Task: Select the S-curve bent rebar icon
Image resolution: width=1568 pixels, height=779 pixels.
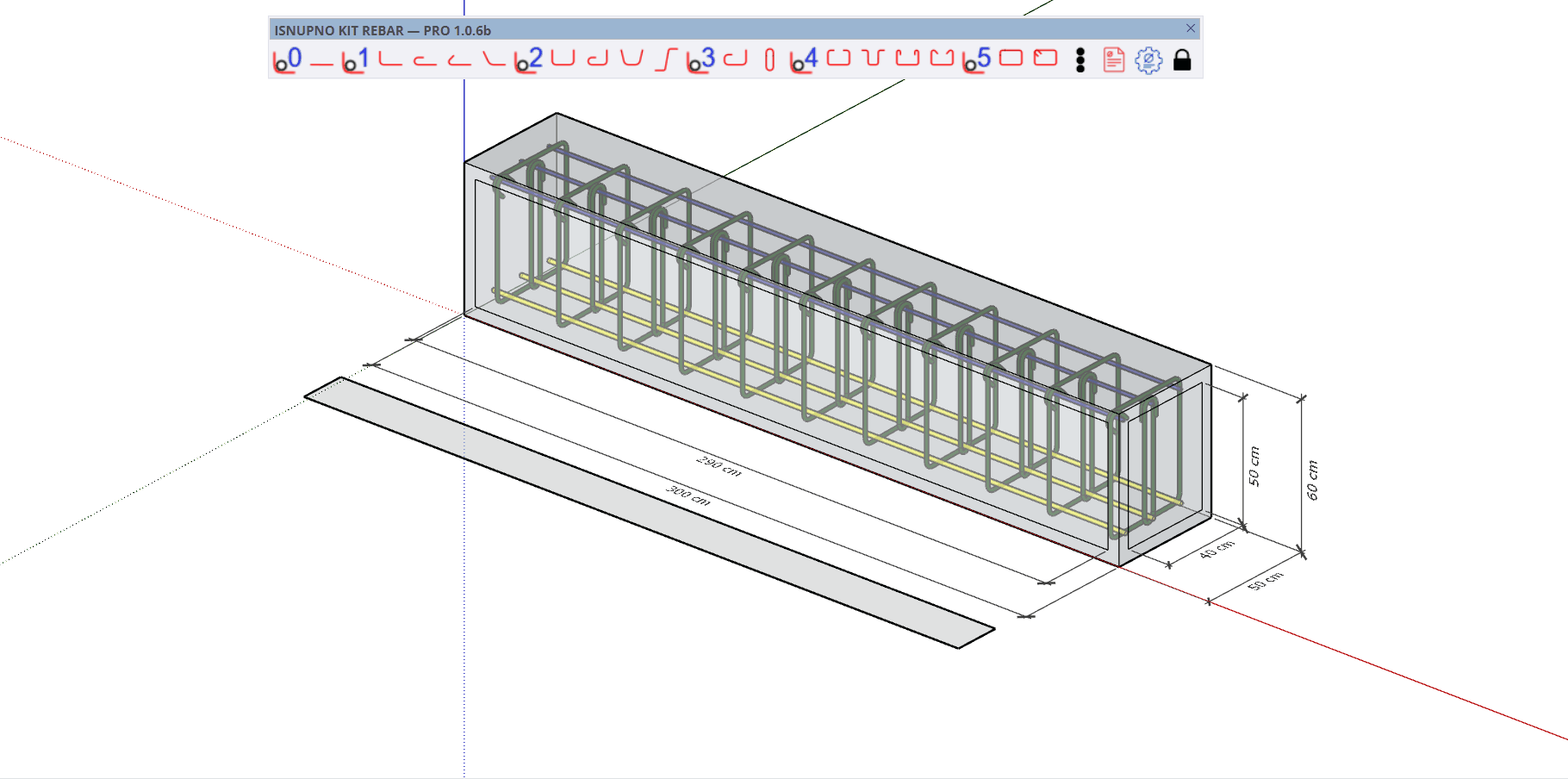Action: [x=666, y=59]
